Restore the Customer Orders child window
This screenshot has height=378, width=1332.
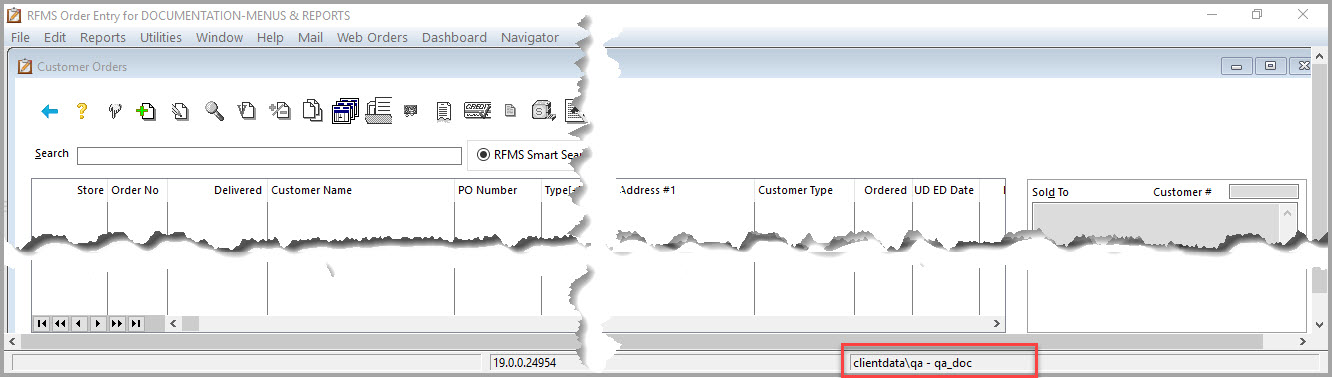pos(1270,66)
